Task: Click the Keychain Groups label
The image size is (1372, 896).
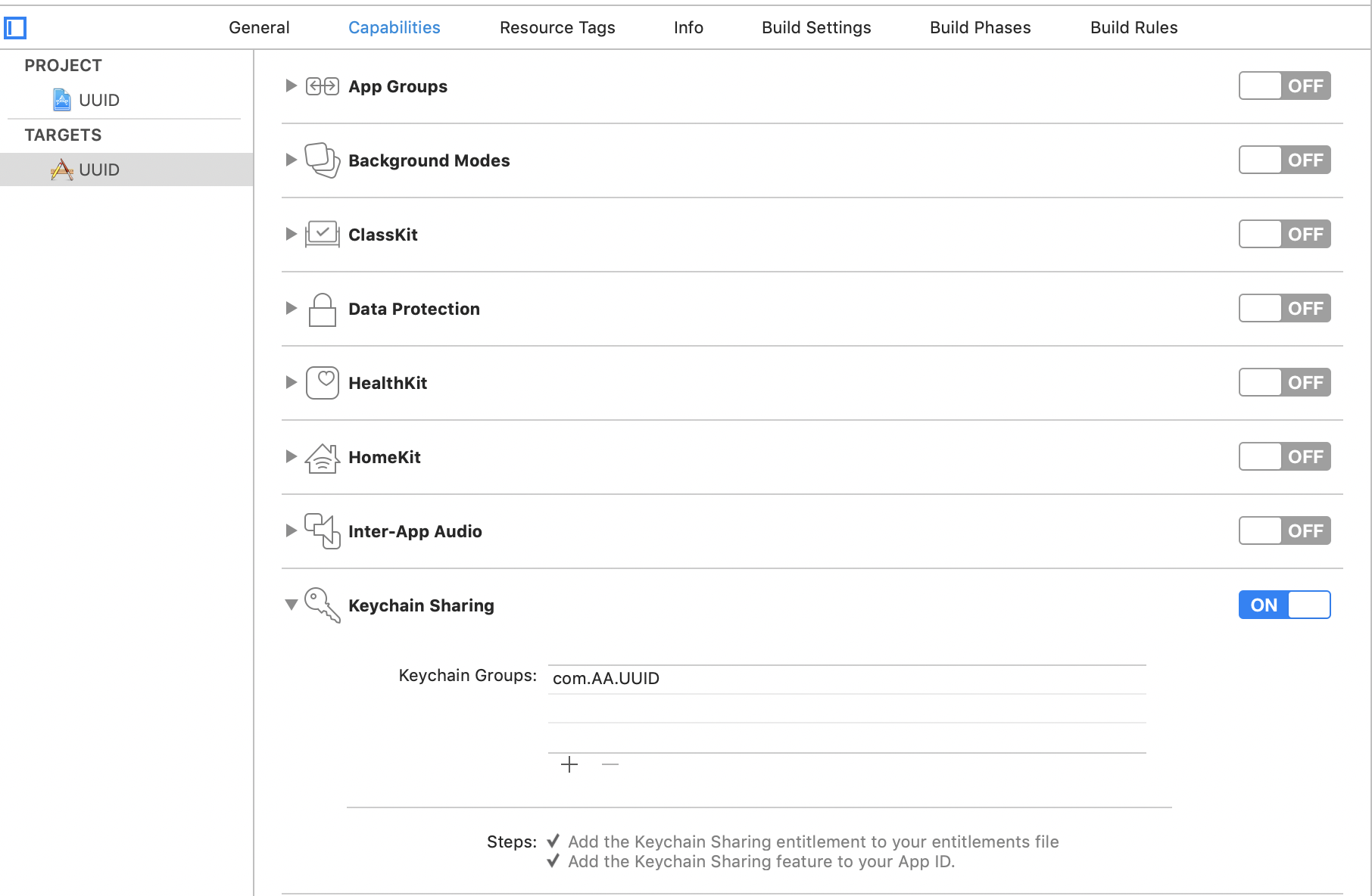Action: coord(468,675)
